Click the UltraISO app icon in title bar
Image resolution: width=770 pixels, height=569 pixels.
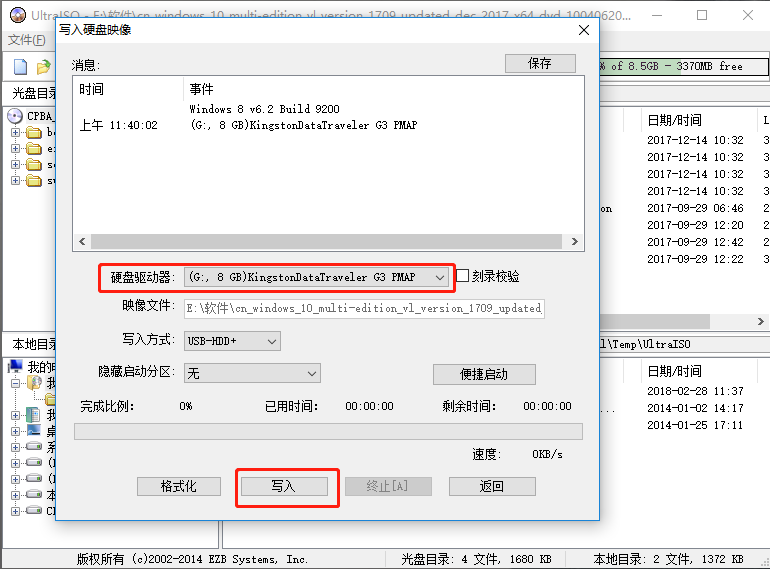pos(18,15)
